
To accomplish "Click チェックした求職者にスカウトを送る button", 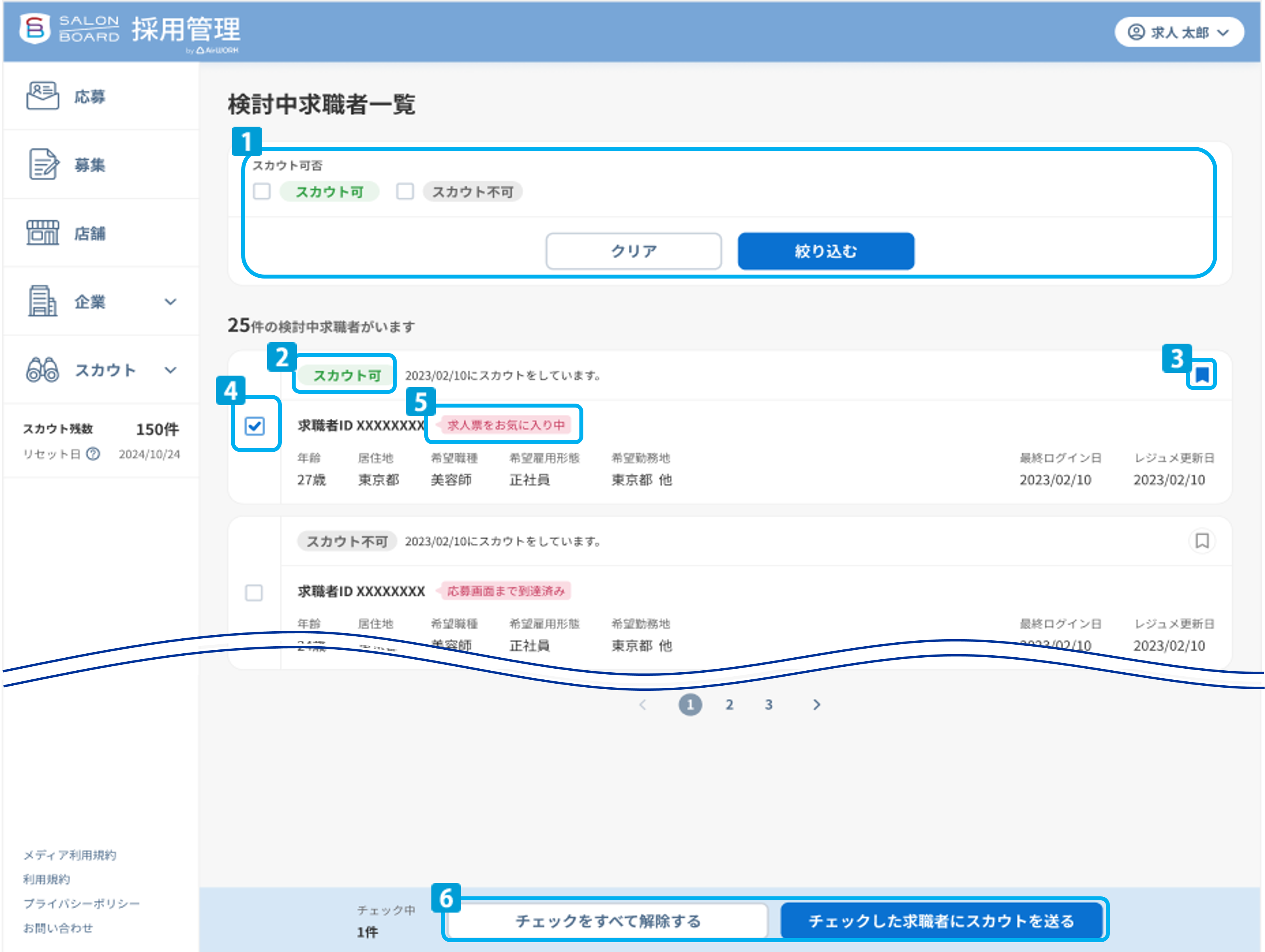I will click(x=941, y=920).
